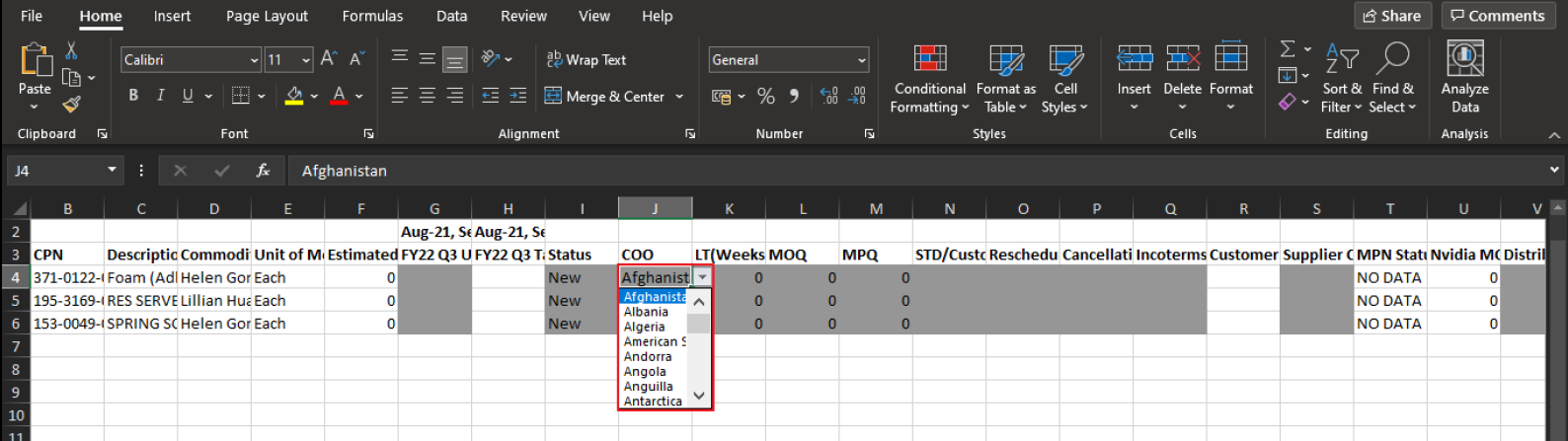Switch to the Insert tab

click(x=172, y=16)
